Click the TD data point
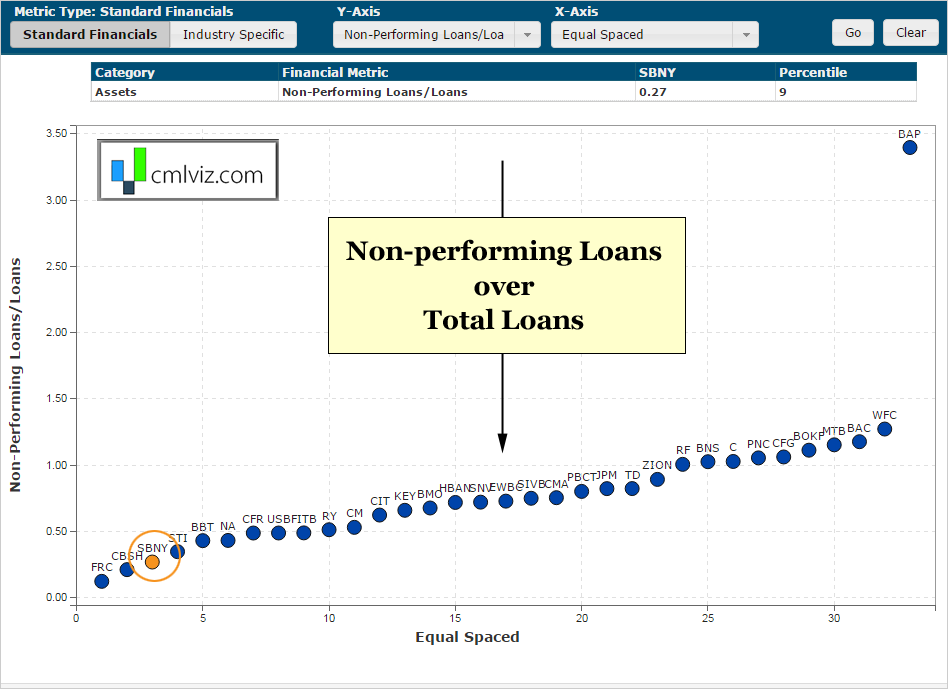Image resolution: width=948 pixels, height=689 pixels. click(632, 488)
